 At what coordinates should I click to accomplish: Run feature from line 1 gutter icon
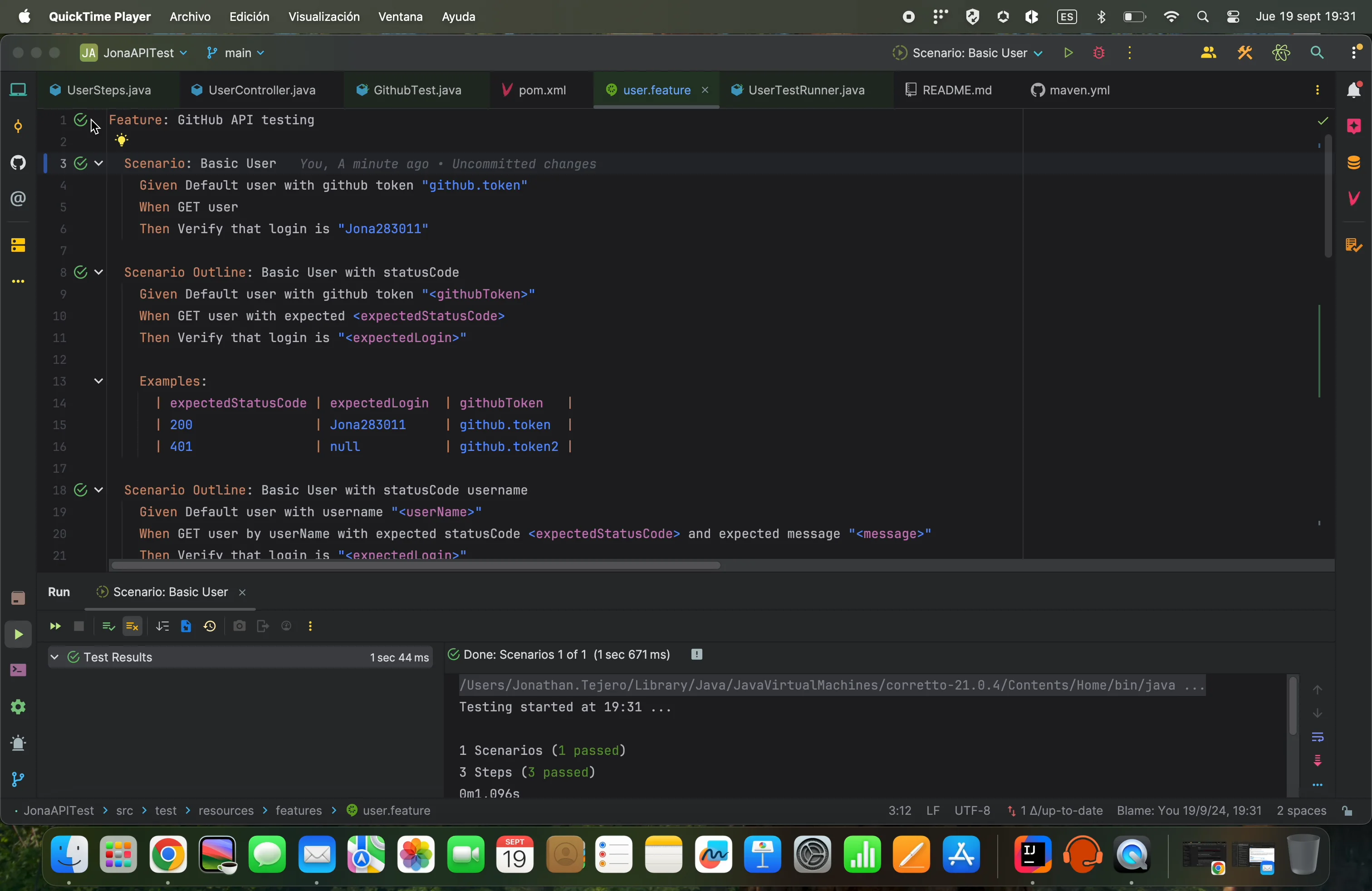(81, 120)
